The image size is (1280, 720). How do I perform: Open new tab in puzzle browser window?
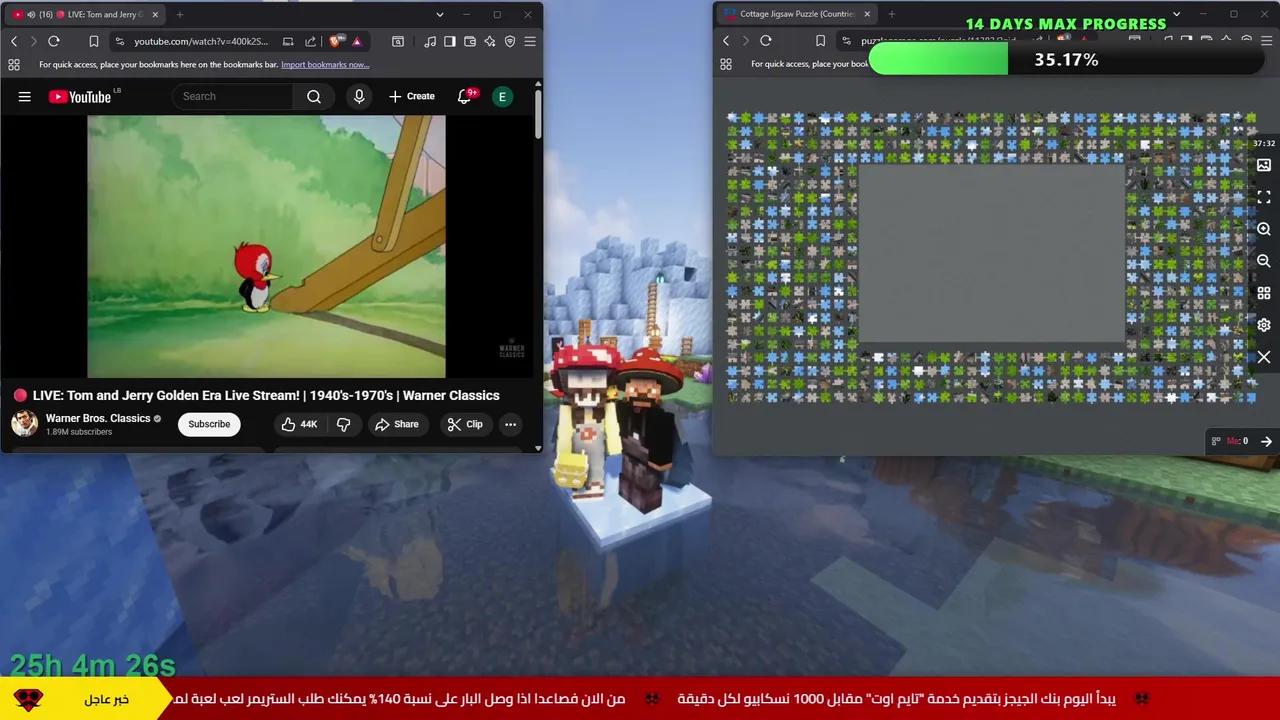(x=892, y=14)
